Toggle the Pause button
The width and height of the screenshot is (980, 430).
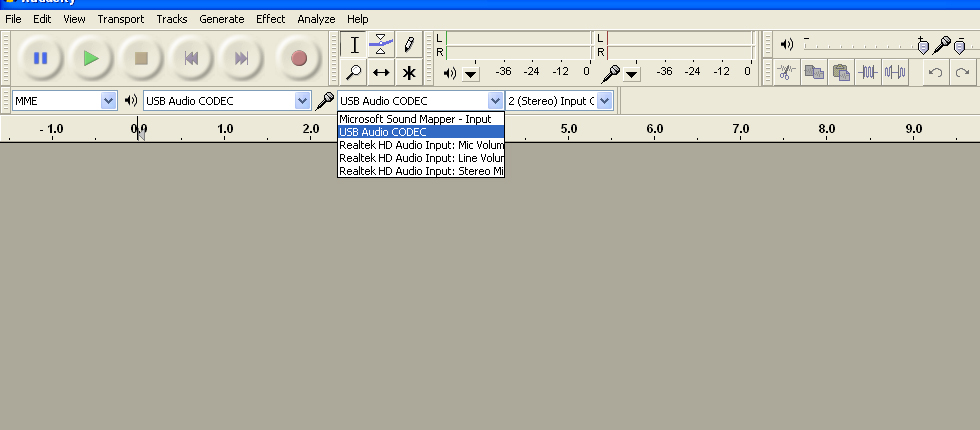[41, 58]
